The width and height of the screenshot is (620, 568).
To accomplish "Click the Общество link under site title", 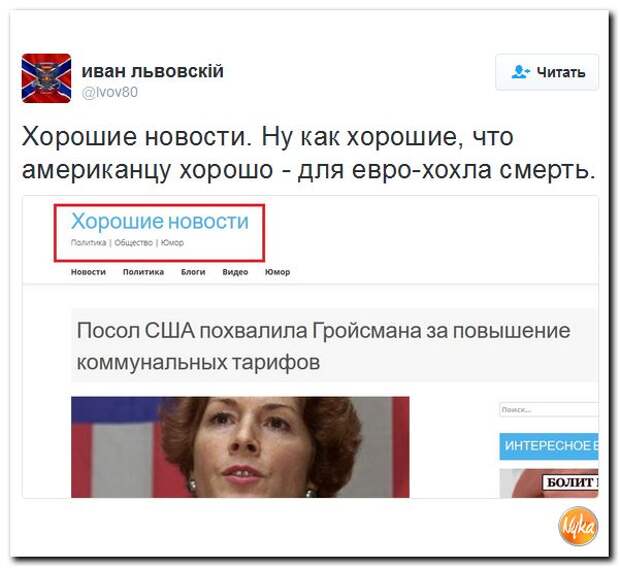I will point(133,242).
